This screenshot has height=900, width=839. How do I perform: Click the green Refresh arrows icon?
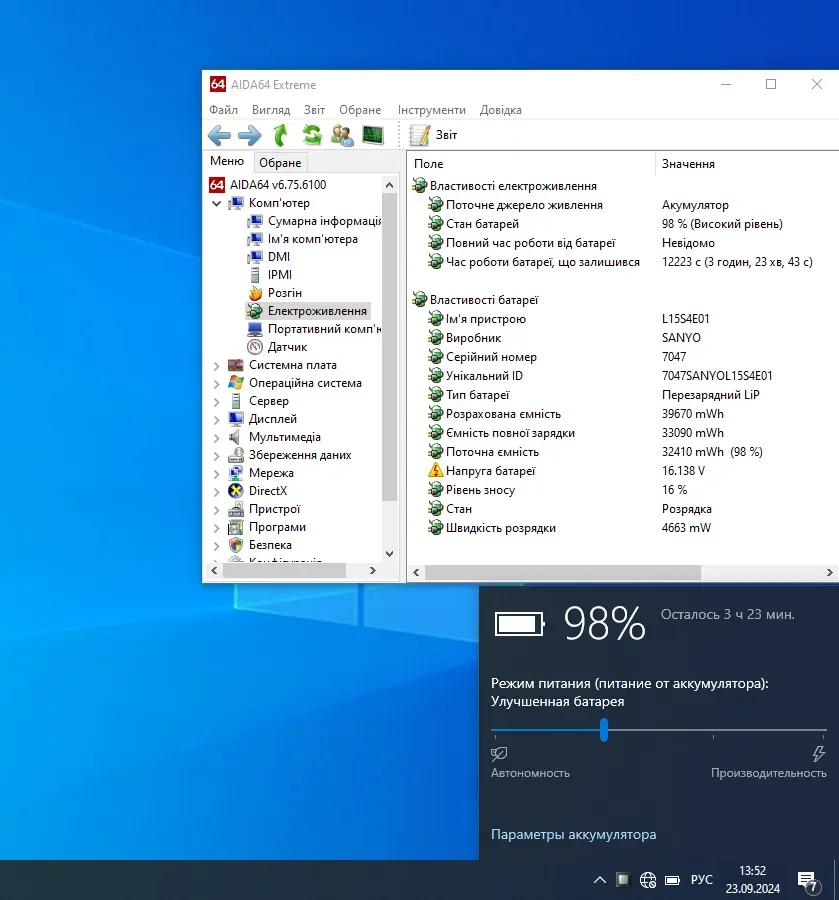[x=312, y=135]
